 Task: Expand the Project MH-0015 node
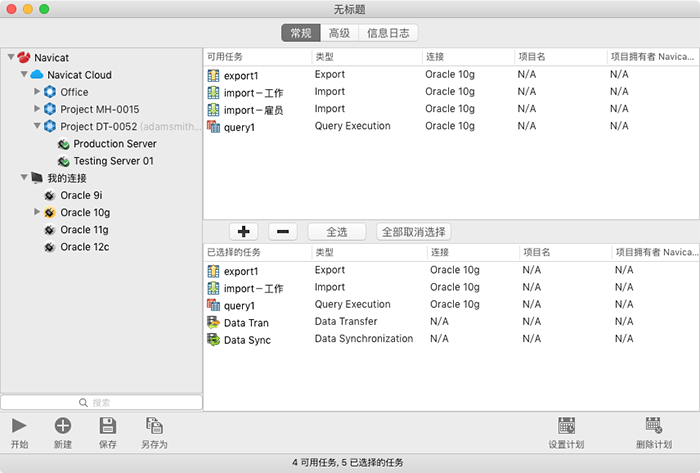(x=37, y=108)
